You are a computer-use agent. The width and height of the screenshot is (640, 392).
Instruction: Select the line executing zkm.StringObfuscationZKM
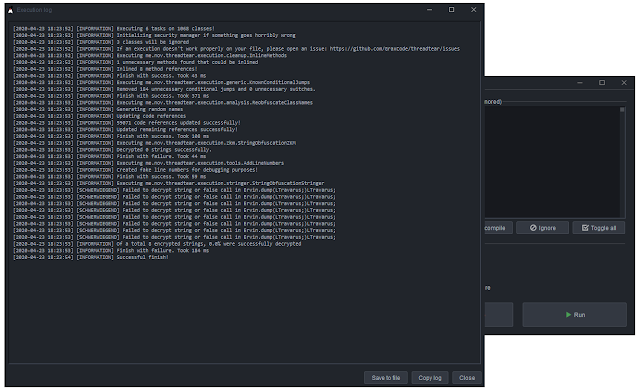(154, 143)
